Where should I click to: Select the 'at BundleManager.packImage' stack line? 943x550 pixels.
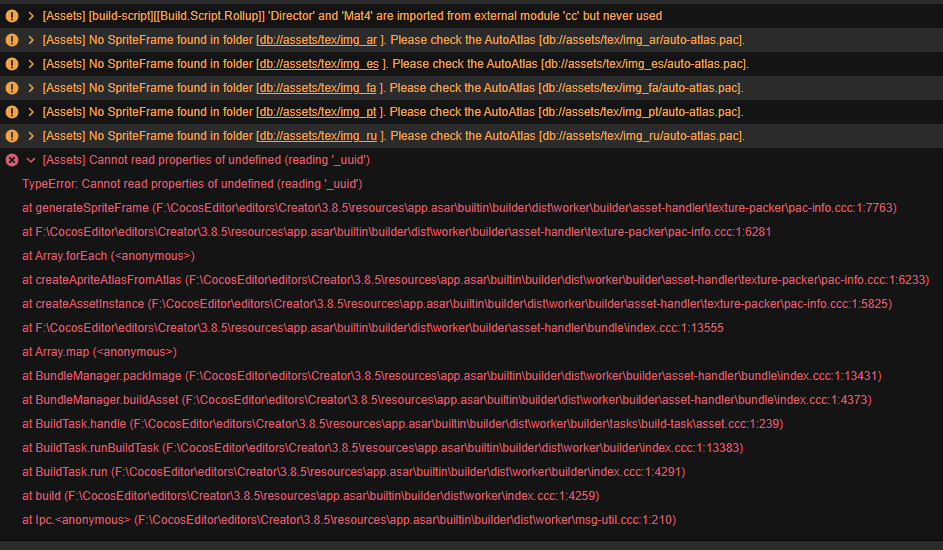coord(452,376)
